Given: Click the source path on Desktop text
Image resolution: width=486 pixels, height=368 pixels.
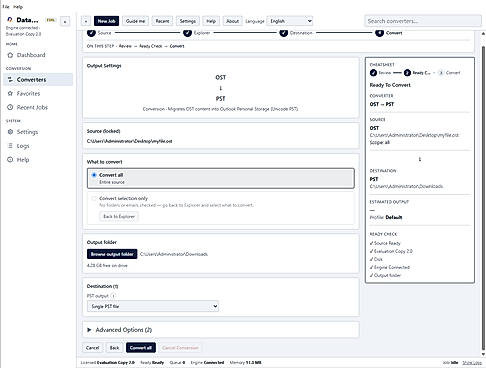Looking at the screenshot, I should tap(129, 141).
